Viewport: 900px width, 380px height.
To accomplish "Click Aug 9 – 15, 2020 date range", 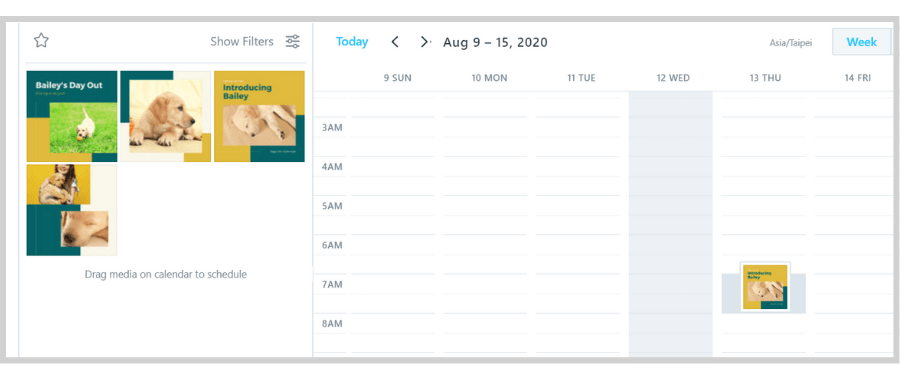I will pyautogui.click(x=495, y=42).
